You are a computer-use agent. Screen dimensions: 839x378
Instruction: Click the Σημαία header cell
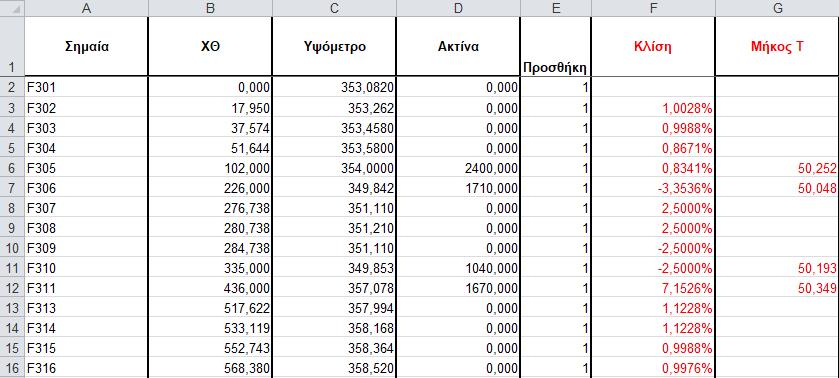86,47
